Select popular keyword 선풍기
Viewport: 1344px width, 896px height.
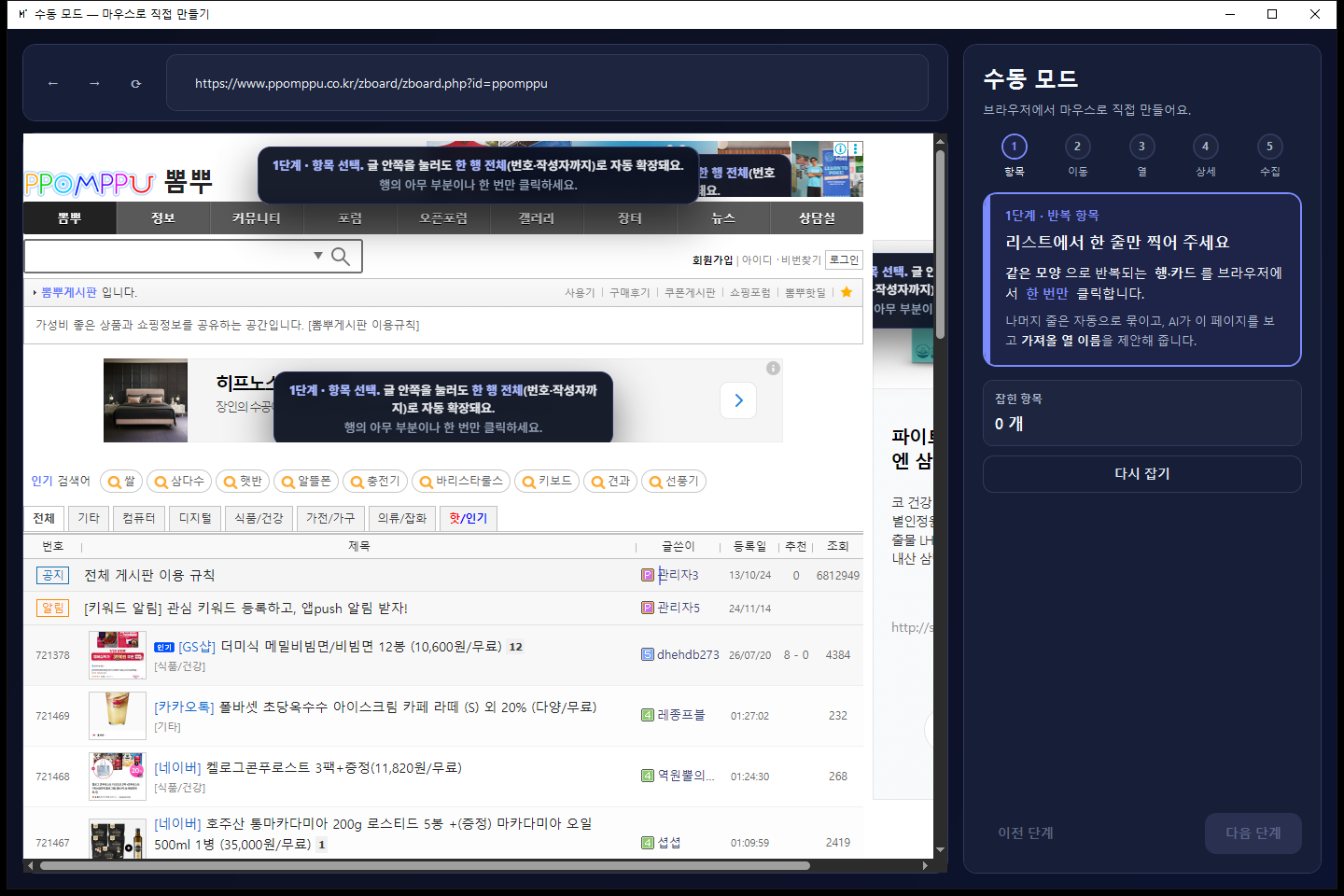674,482
